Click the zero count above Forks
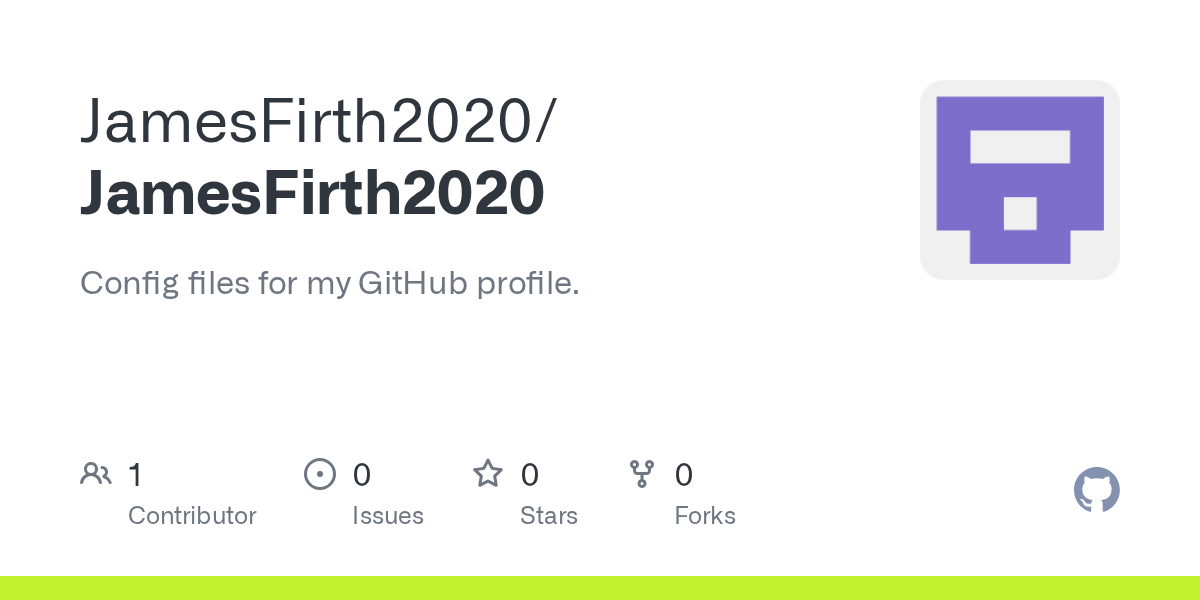Screen dimensions: 1200x600 pyautogui.click(x=683, y=475)
